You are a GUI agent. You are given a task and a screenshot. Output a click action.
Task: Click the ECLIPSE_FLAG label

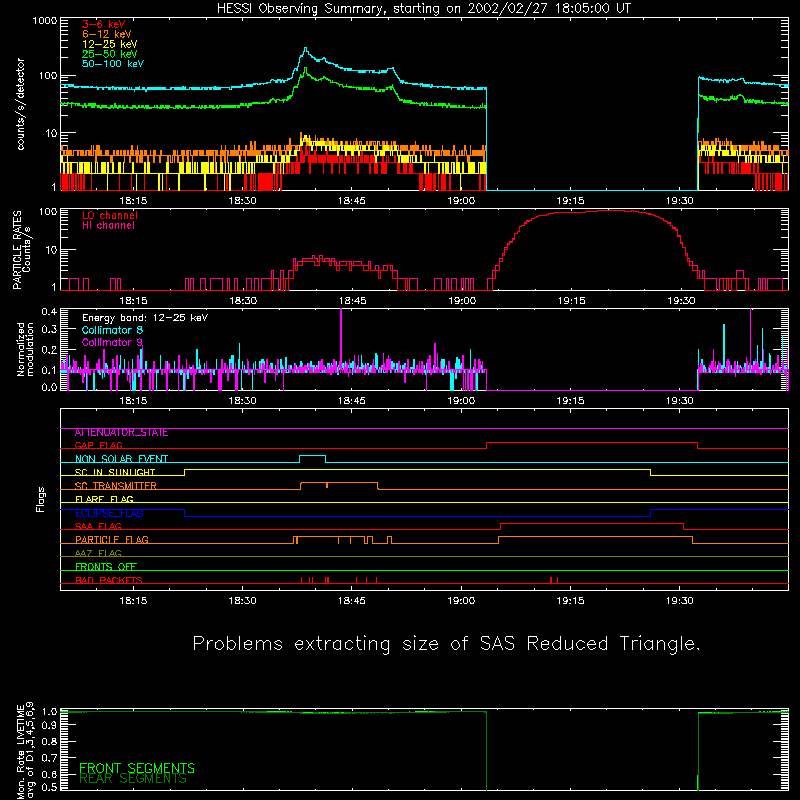point(109,513)
